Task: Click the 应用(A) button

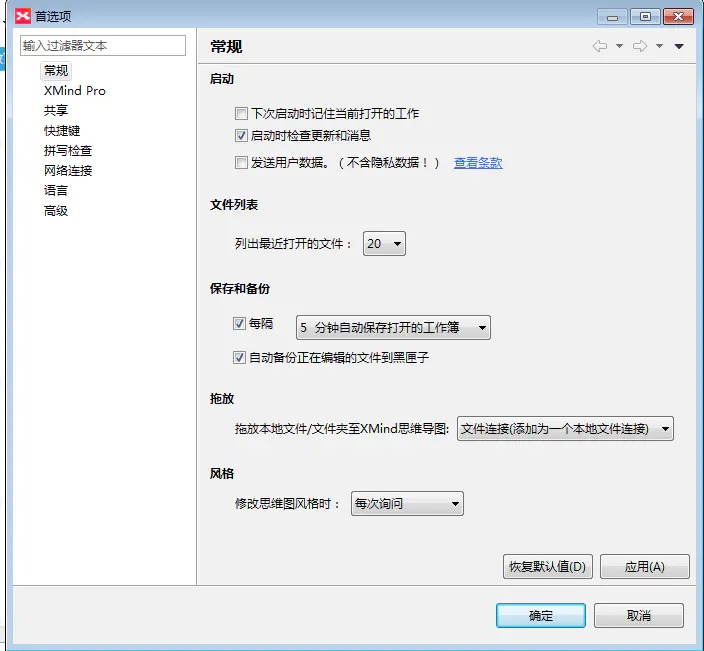Action: coord(645,567)
